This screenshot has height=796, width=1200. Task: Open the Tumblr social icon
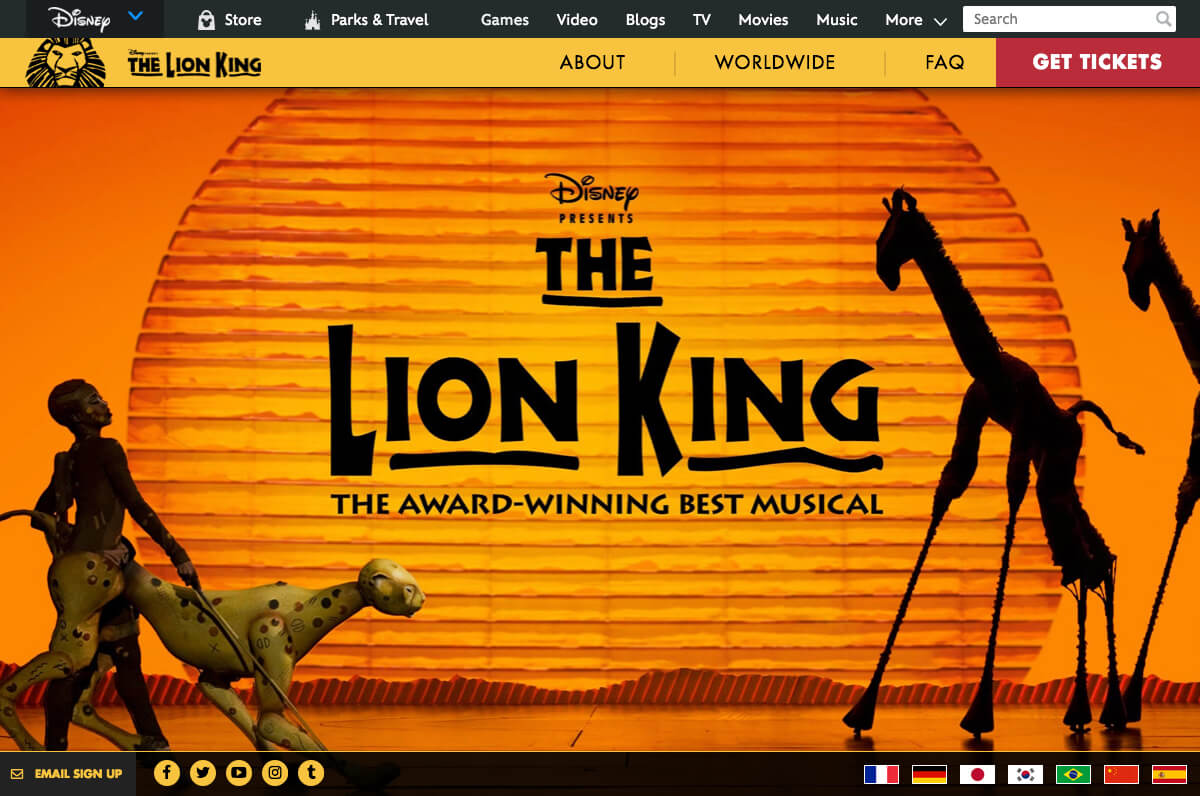311,772
